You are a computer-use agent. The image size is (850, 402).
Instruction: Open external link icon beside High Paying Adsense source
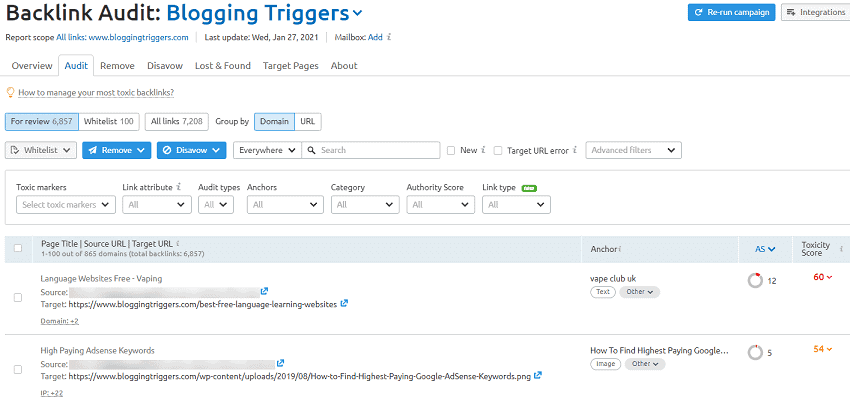(x=280, y=363)
